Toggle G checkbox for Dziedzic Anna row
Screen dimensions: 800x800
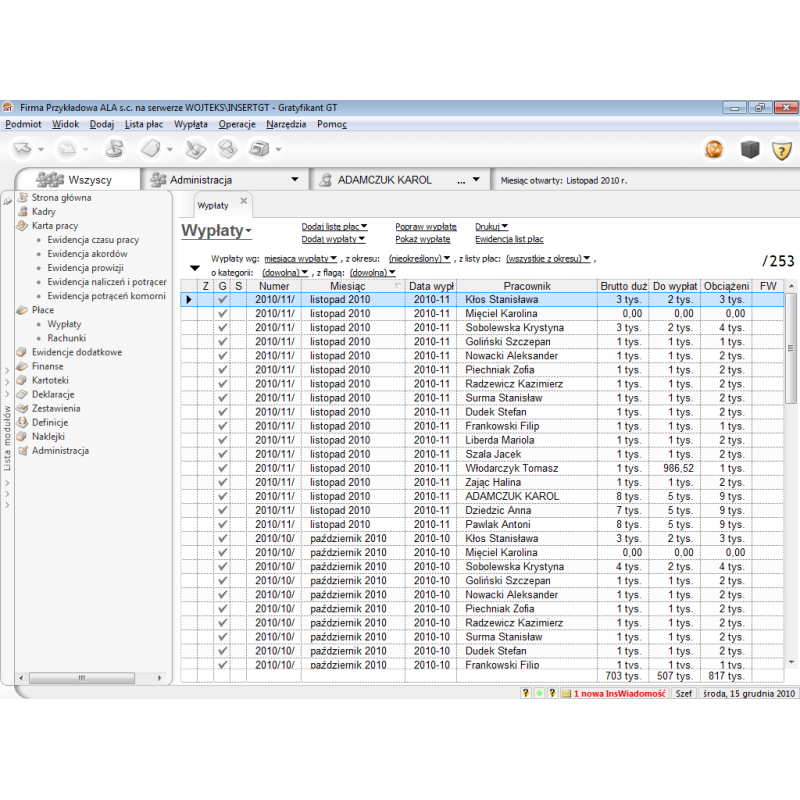[x=223, y=510]
